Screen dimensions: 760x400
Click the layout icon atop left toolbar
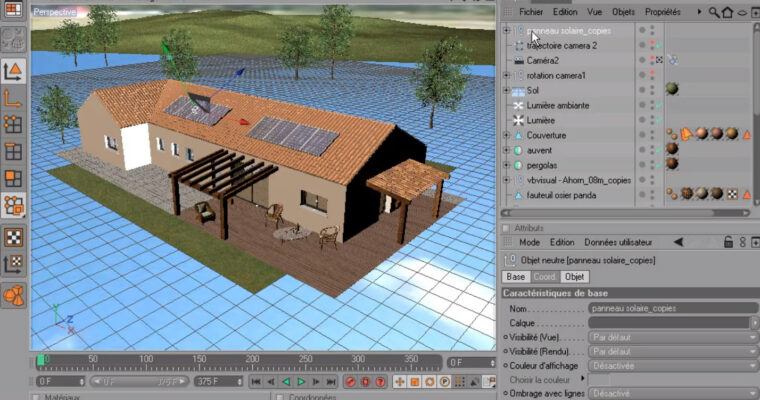click(x=13, y=8)
